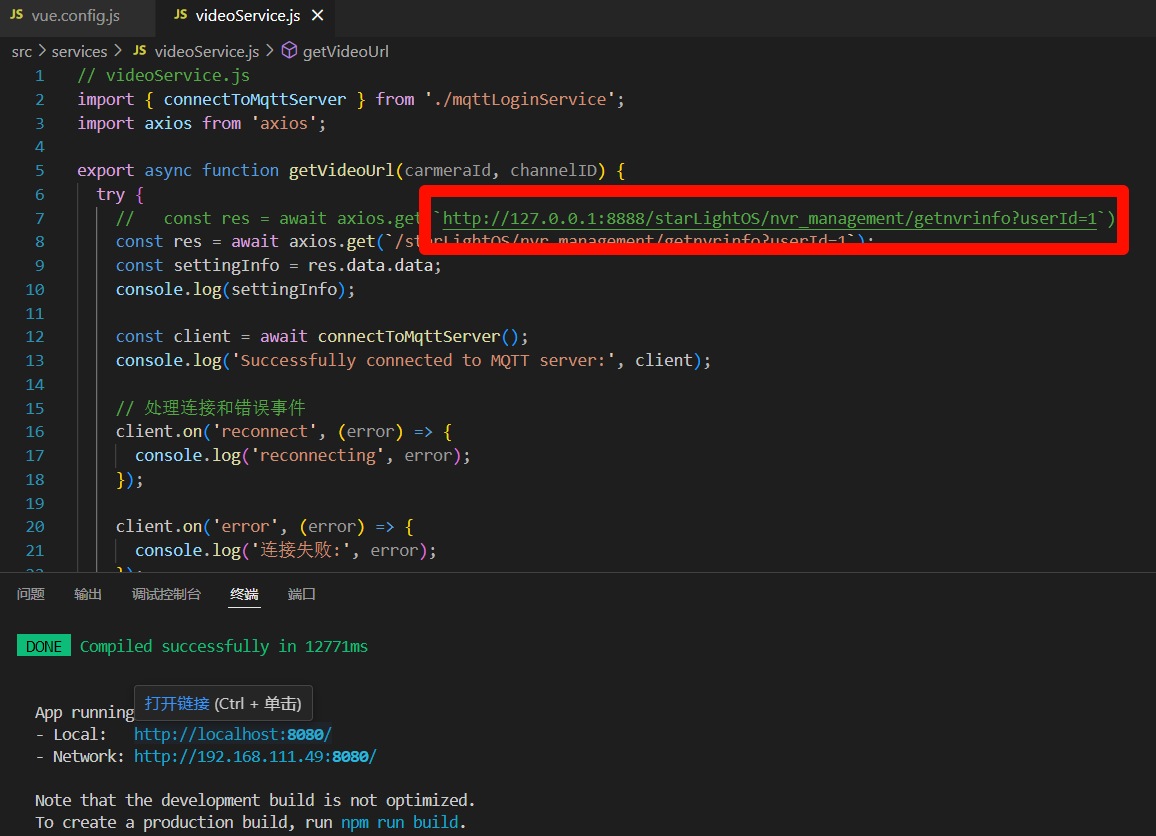
Task: Click 'connectToMqttServer' in import line 2
Action: (x=254, y=100)
